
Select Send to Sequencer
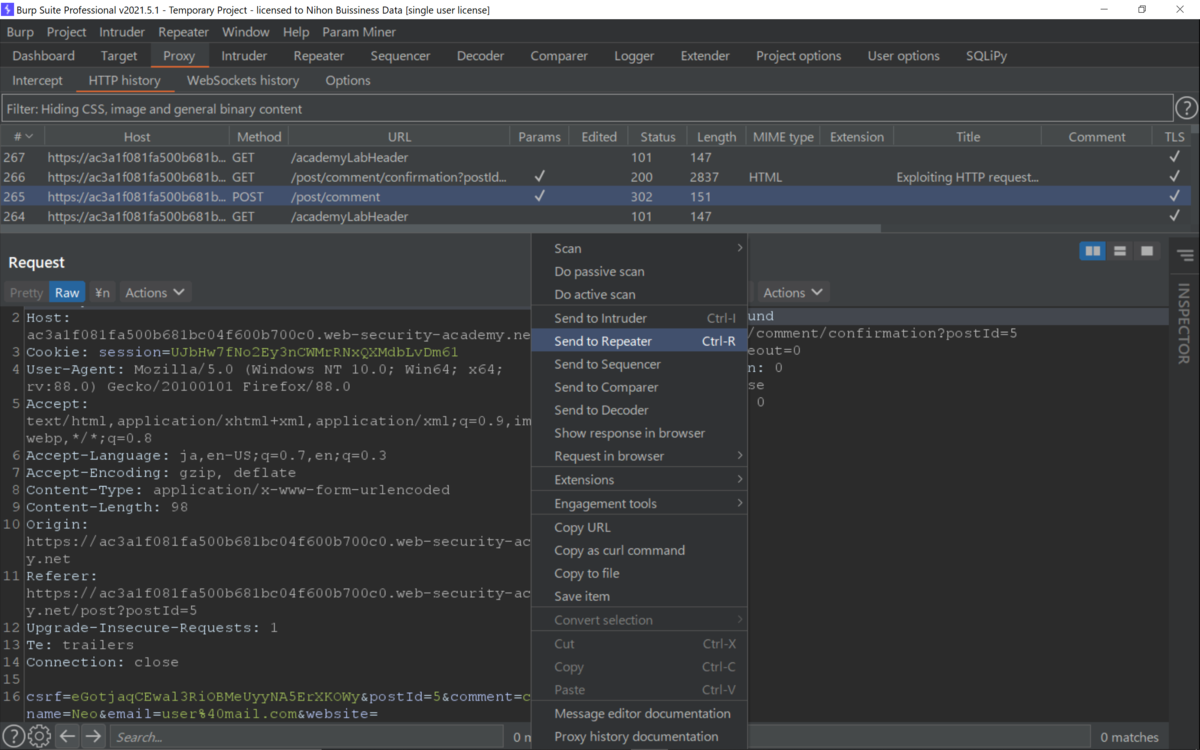click(x=640, y=364)
